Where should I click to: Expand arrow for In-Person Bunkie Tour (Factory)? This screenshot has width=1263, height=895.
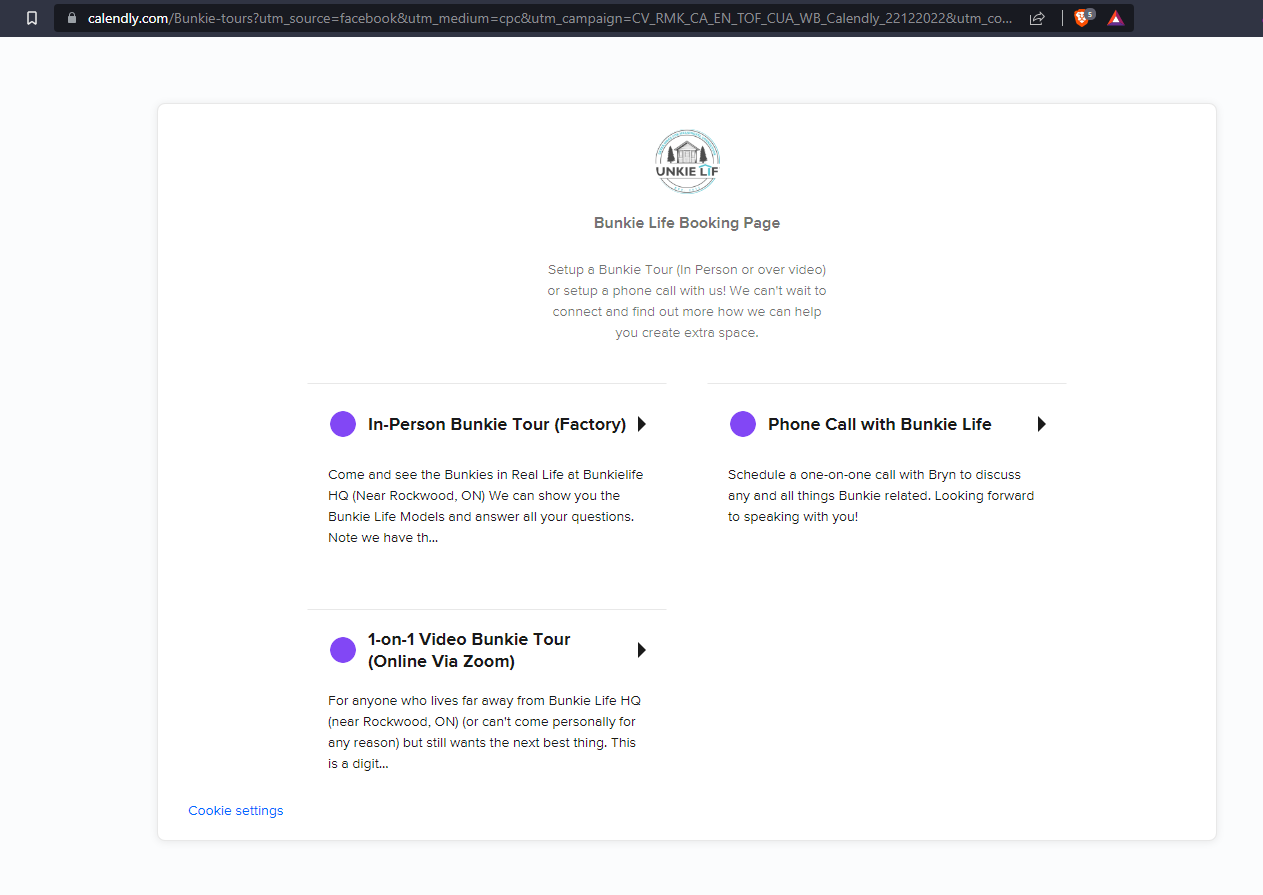pyautogui.click(x=642, y=424)
